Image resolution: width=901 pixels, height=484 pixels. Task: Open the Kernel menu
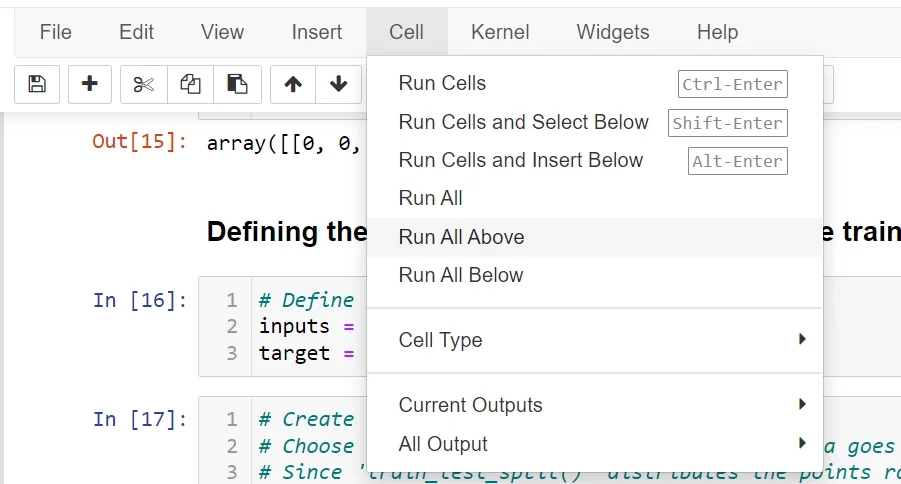500,32
